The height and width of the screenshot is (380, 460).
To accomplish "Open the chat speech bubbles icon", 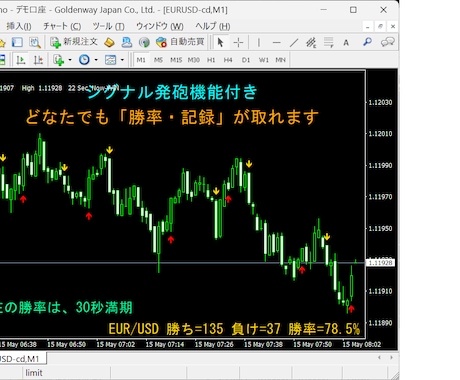I will 388,42.
